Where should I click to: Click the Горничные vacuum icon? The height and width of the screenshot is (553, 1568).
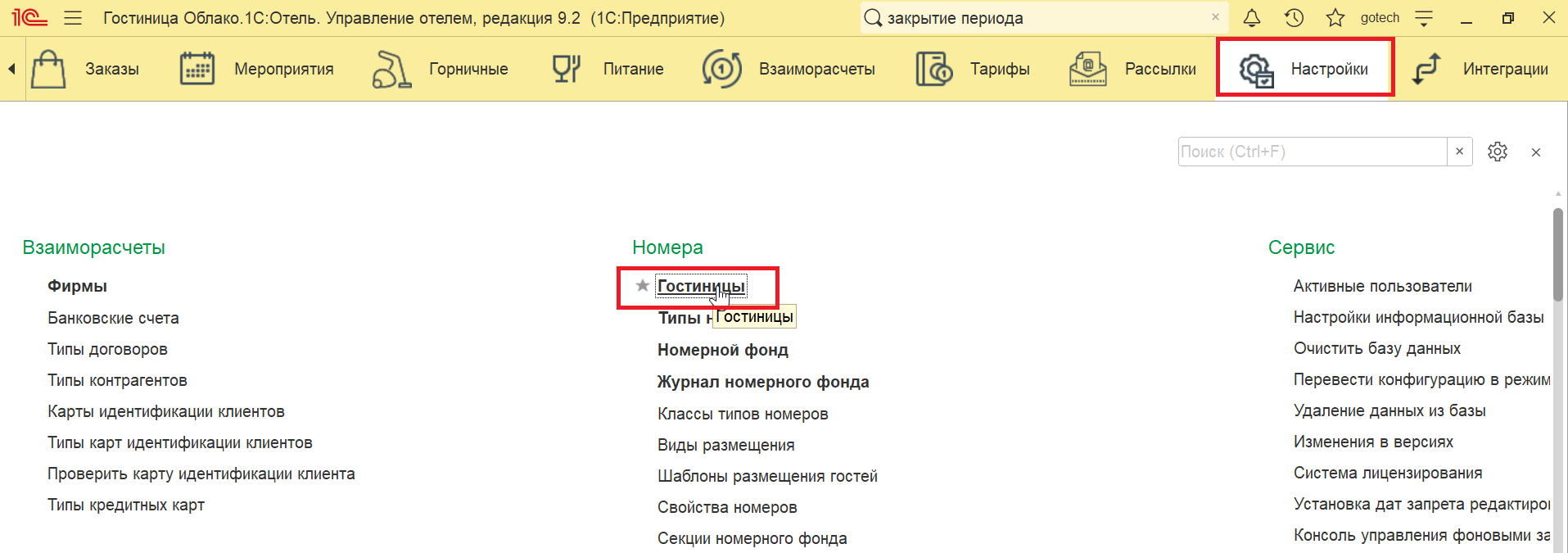(391, 69)
